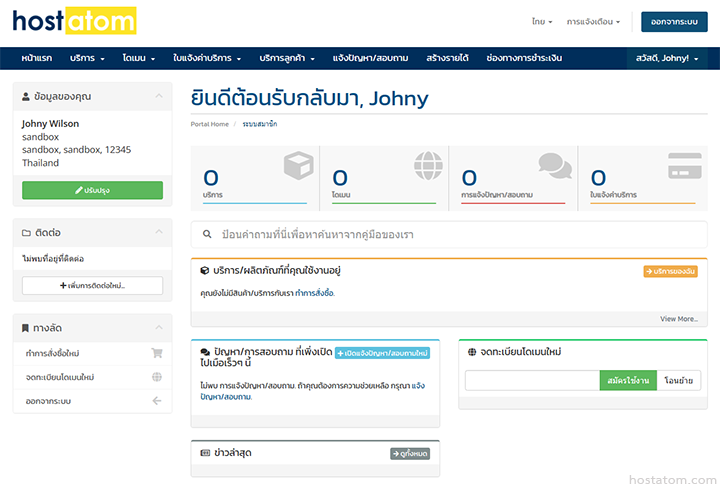This screenshot has width=720, height=487.
Task: Click the shopping cart icon in shortcuts
Action: click(x=157, y=353)
